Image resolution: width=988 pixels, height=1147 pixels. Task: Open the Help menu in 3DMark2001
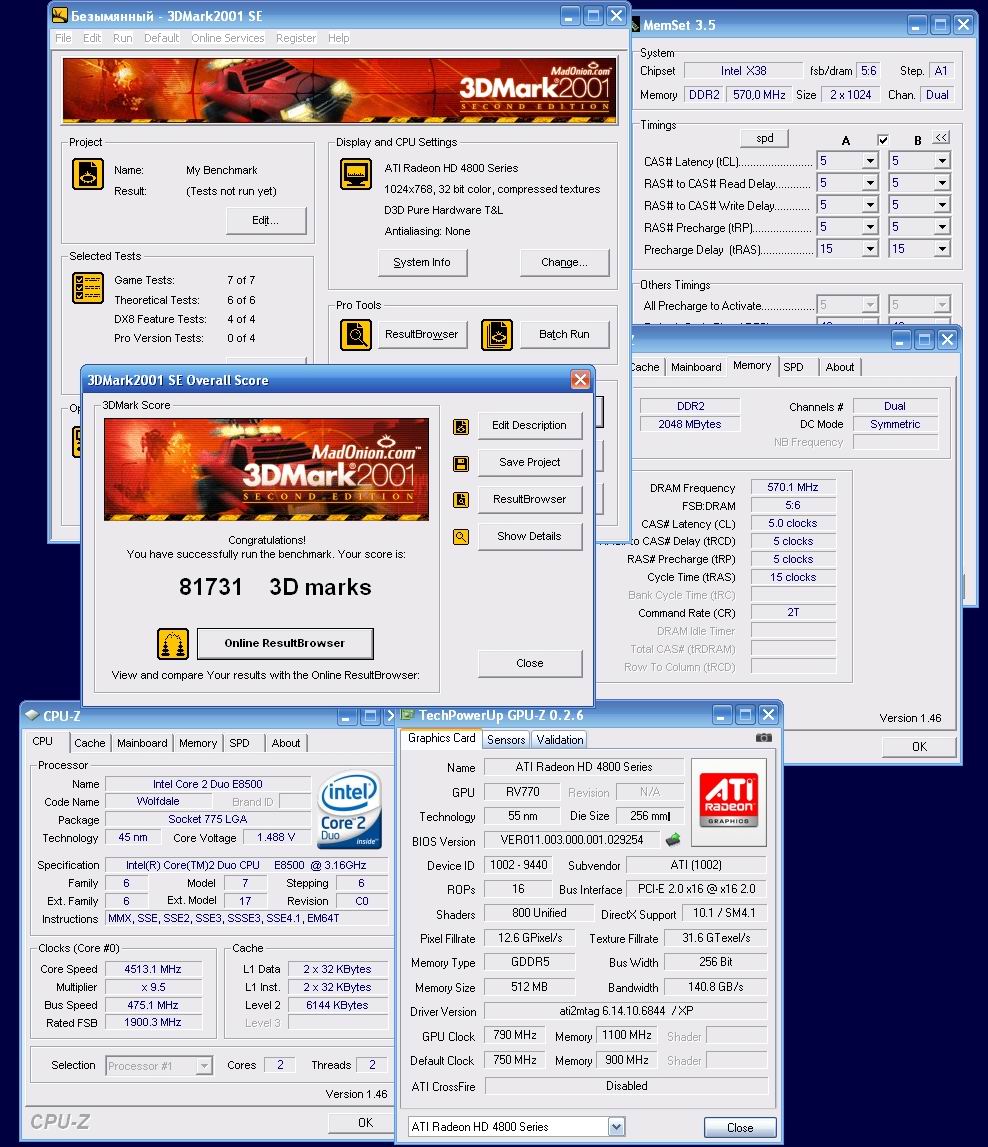339,38
